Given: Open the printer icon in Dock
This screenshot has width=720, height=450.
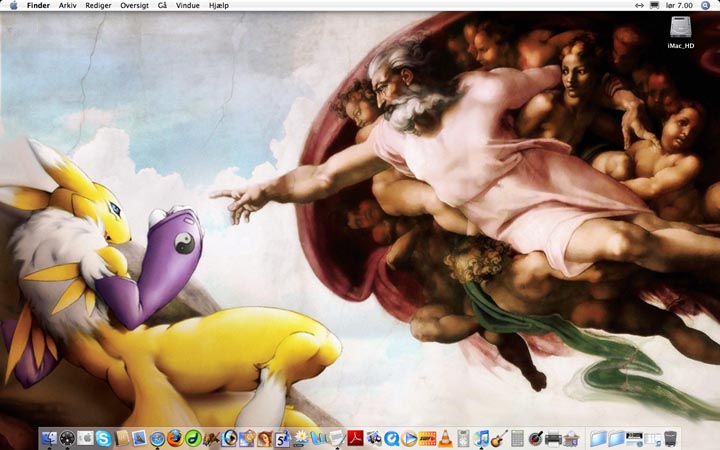Looking at the screenshot, I should (x=553, y=438).
